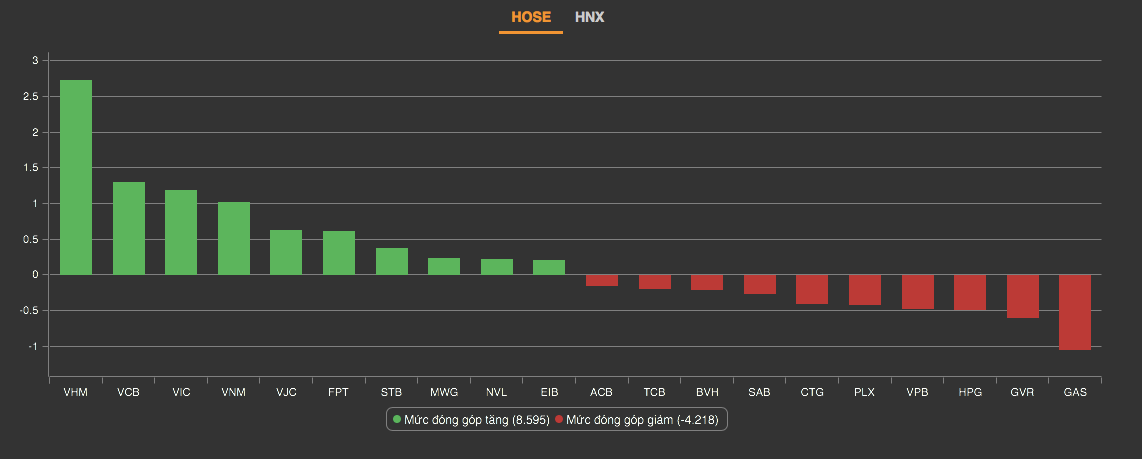The image size is (1142, 459).
Task: Select the red ACB bar
Action: 602,280
